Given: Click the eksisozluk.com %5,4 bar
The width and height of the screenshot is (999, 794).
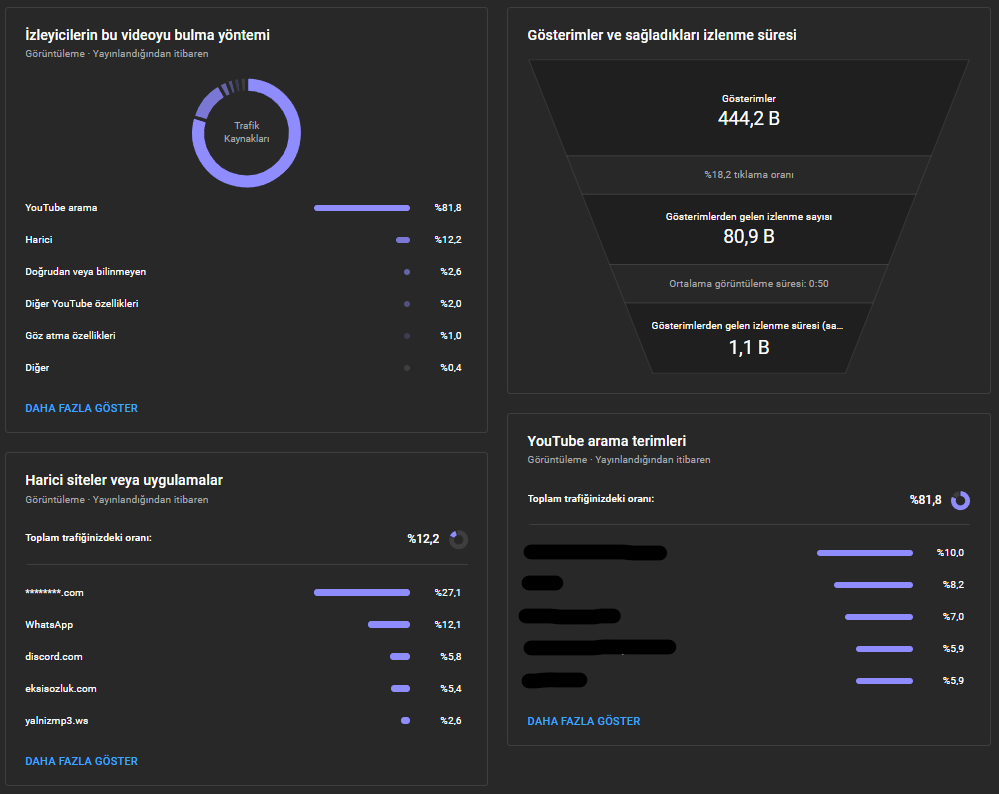Looking at the screenshot, I should (x=401, y=688).
